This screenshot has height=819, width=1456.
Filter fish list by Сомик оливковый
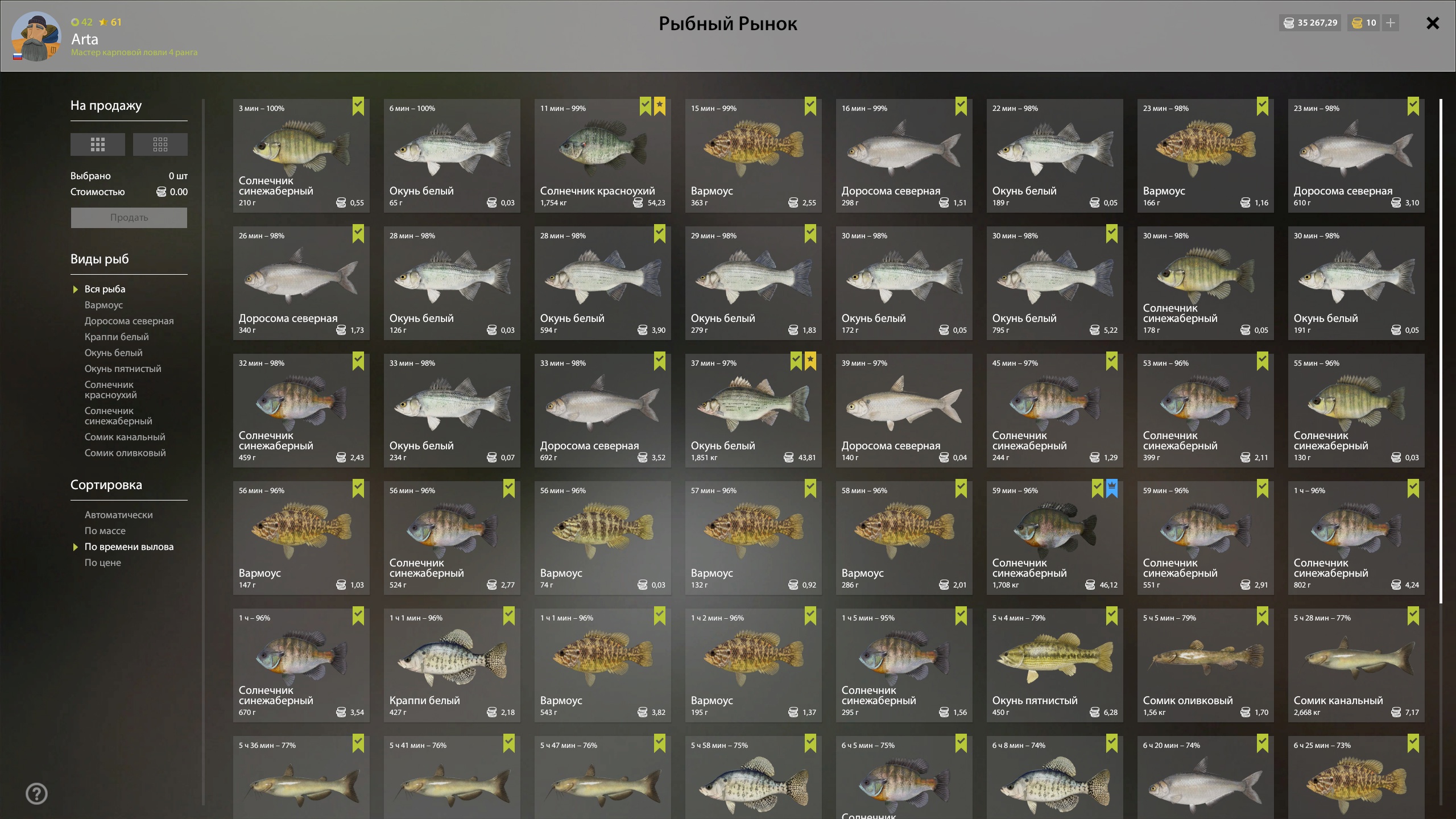125,453
